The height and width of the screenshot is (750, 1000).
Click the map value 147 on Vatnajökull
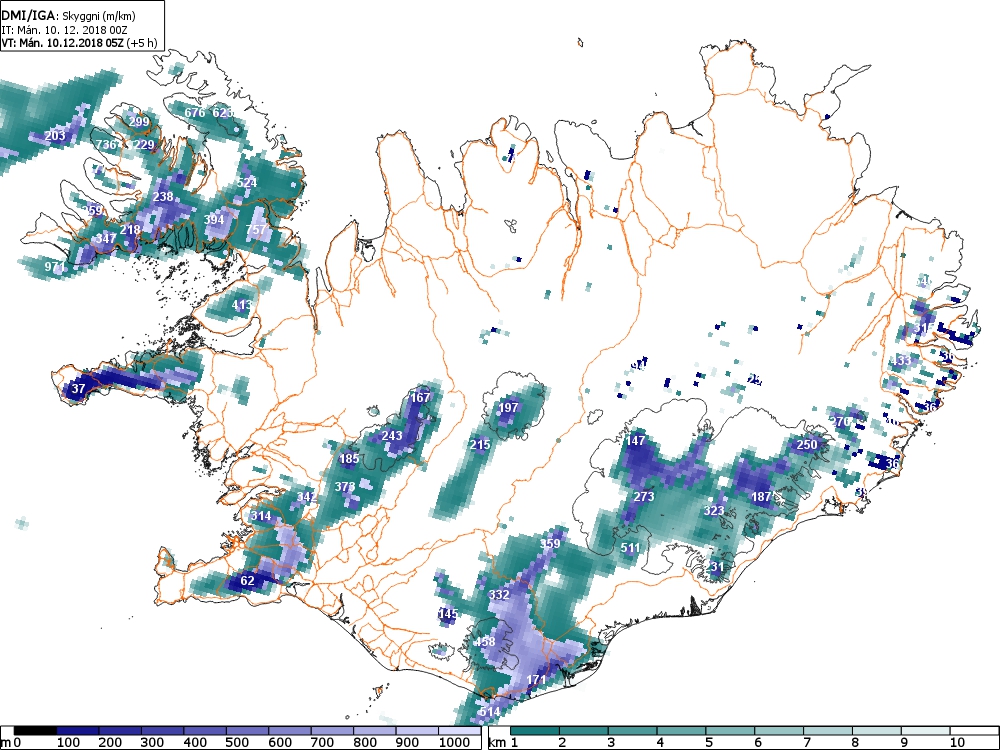click(635, 441)
